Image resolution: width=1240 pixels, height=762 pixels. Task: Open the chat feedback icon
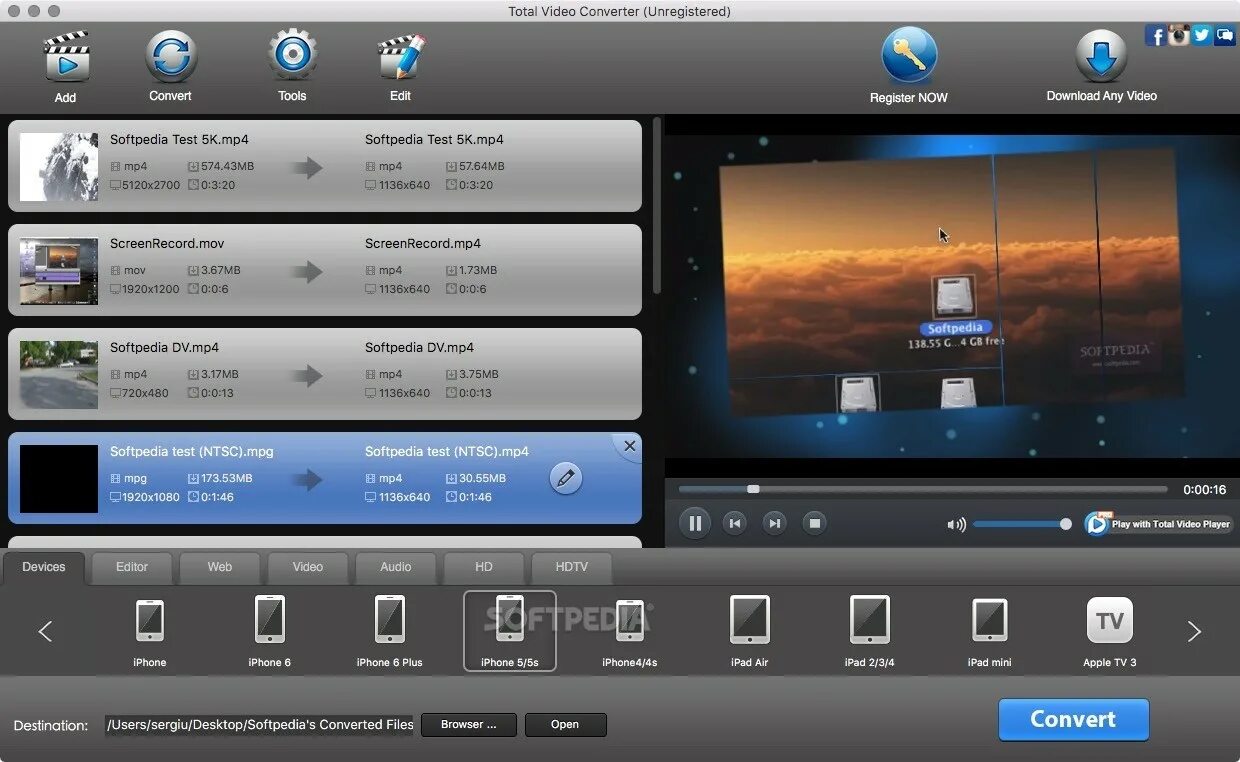1225,35
